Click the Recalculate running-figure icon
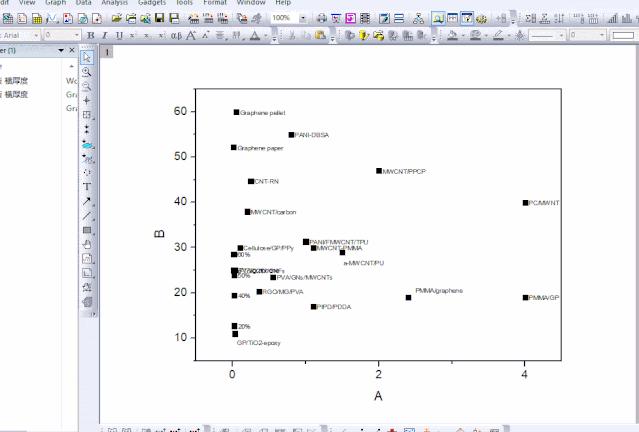This screenshot has width=639, height=432. tap(256, 18)
